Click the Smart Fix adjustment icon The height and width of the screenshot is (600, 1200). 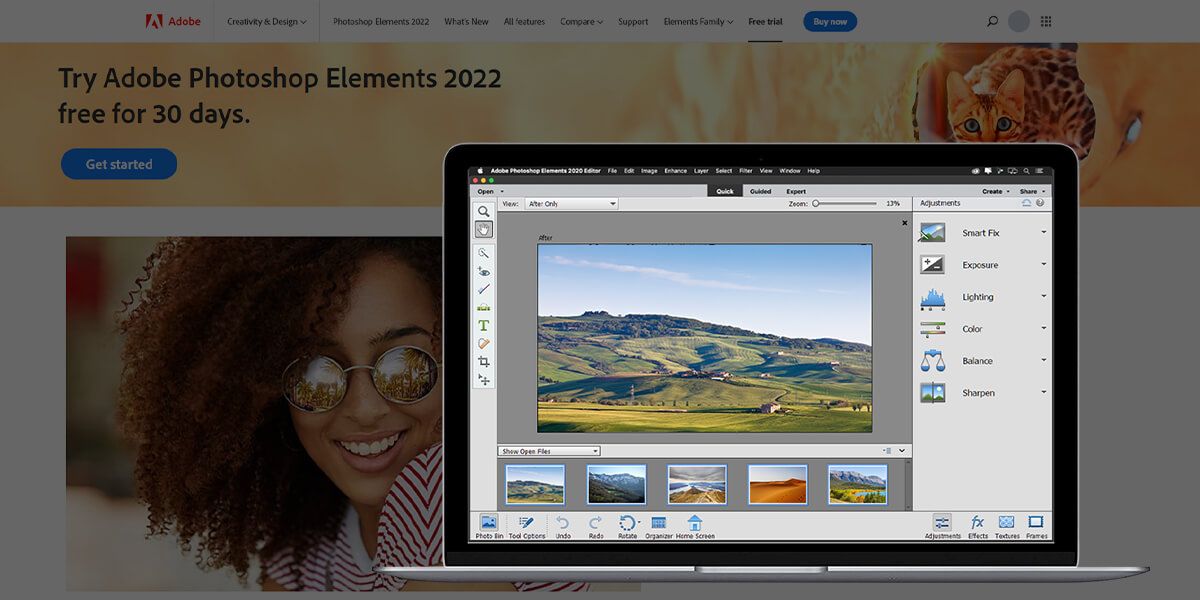click(x=932, y=233)
